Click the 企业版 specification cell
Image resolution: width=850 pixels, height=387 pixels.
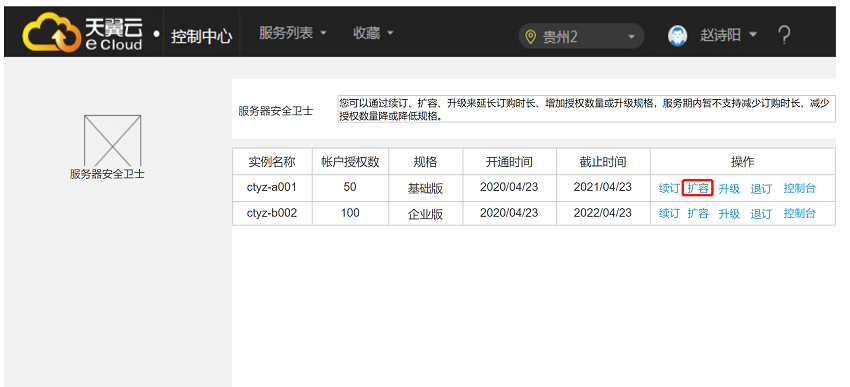[x=426, y=214]
